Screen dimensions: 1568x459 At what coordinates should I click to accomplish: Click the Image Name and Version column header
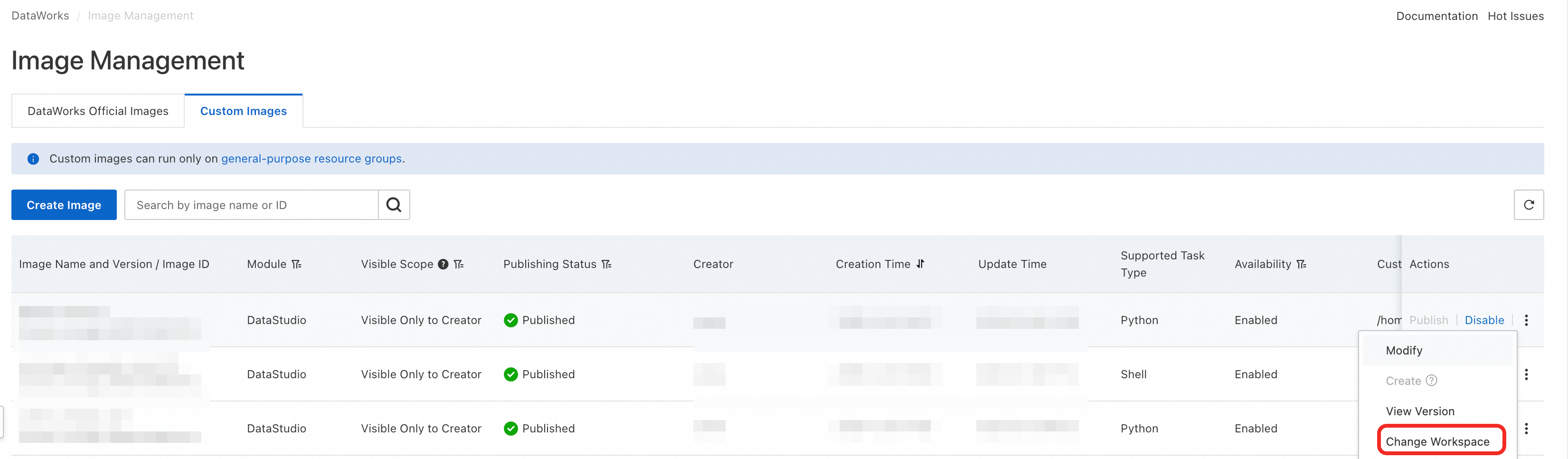click(x=114, y=264)
